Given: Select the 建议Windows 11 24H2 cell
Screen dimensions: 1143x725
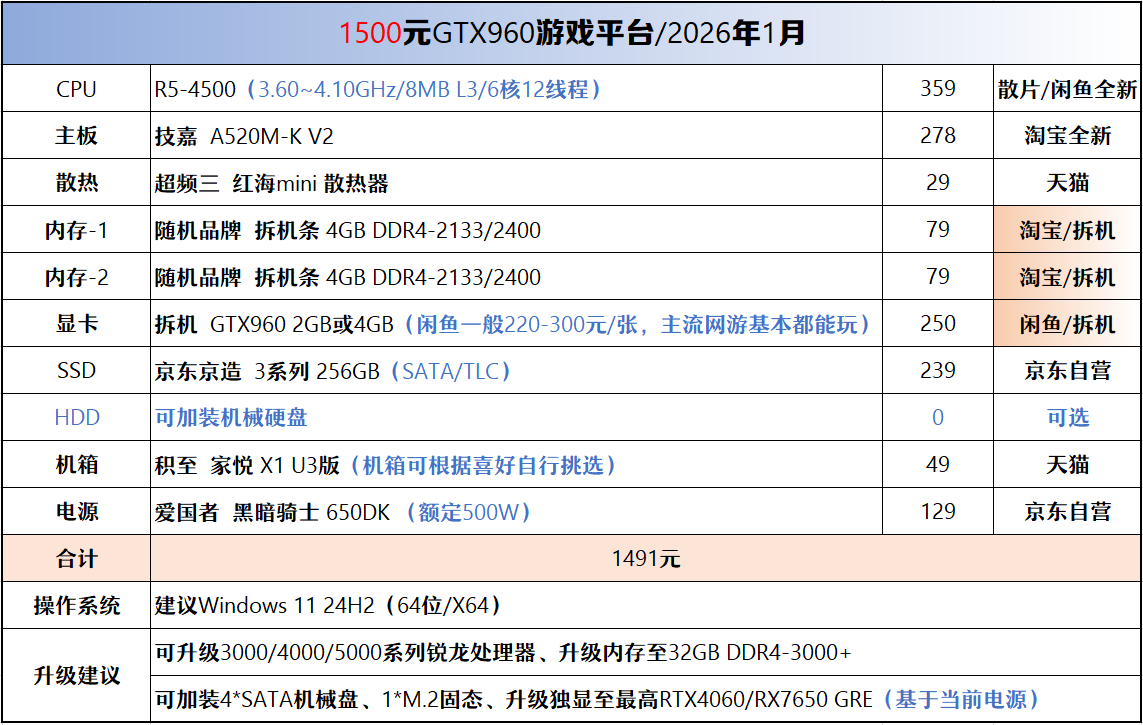Looking at the screenshot, I should 646,605.
